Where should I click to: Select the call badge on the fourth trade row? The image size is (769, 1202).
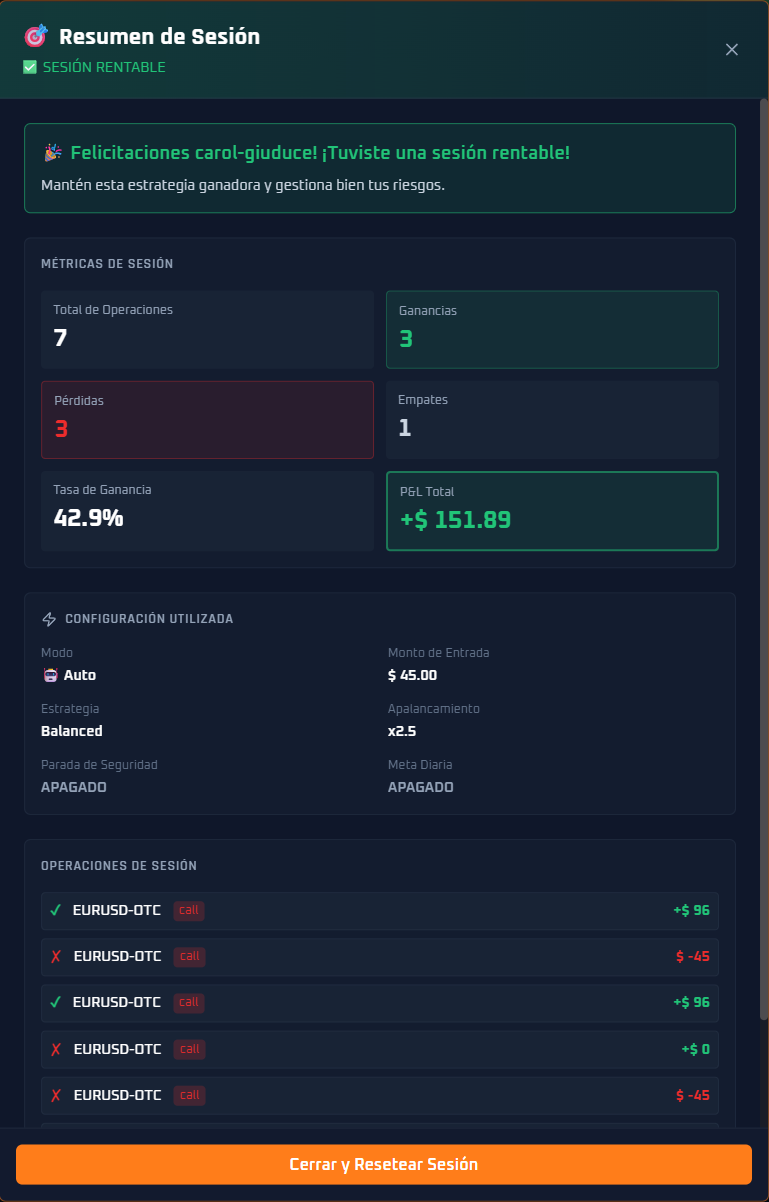[188, 1049]
